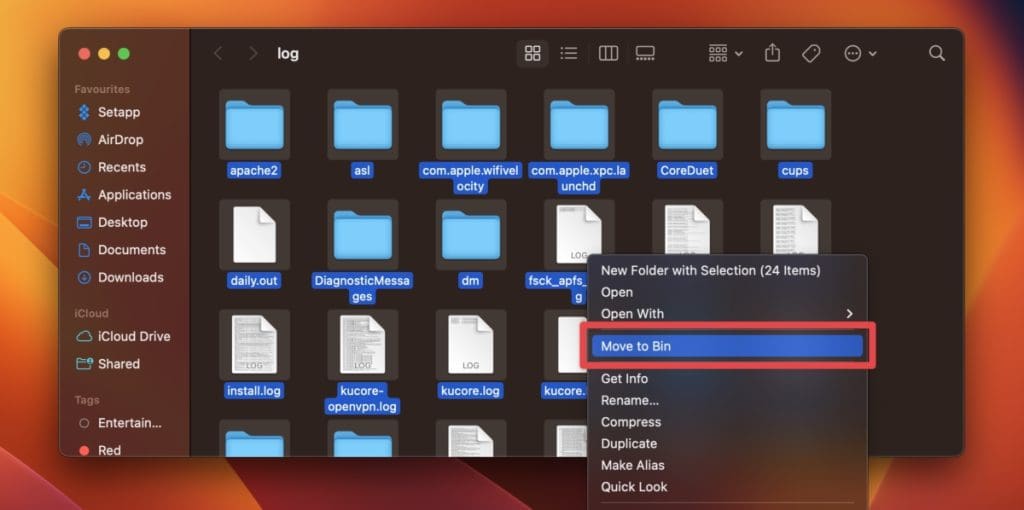Select the Red tag in sidebar
1024x510 pixels.
[109, 451]
